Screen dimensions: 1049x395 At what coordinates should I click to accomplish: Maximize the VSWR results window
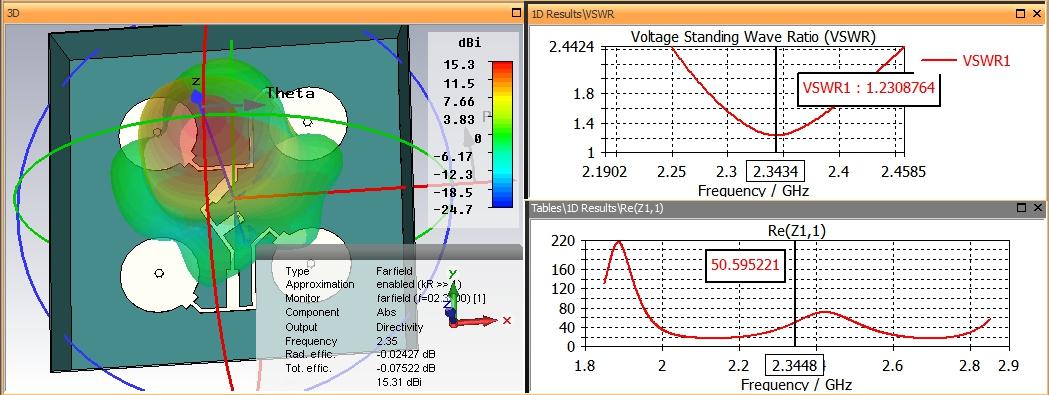tap(1021, 13)
